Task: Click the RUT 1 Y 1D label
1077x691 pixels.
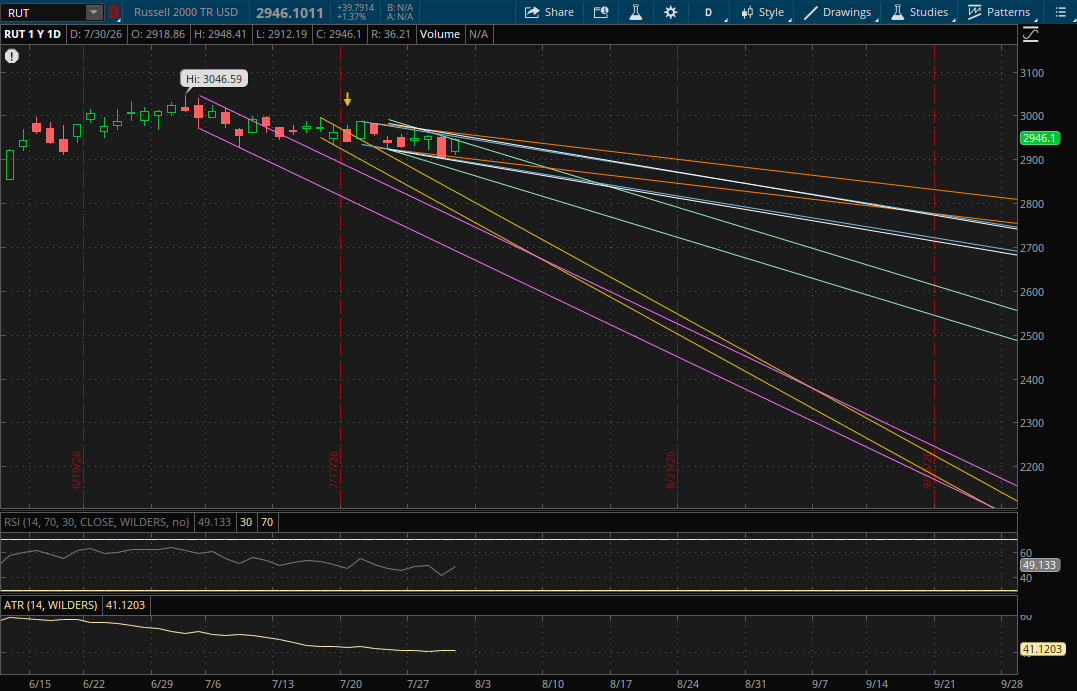Action: coord(33,34)
